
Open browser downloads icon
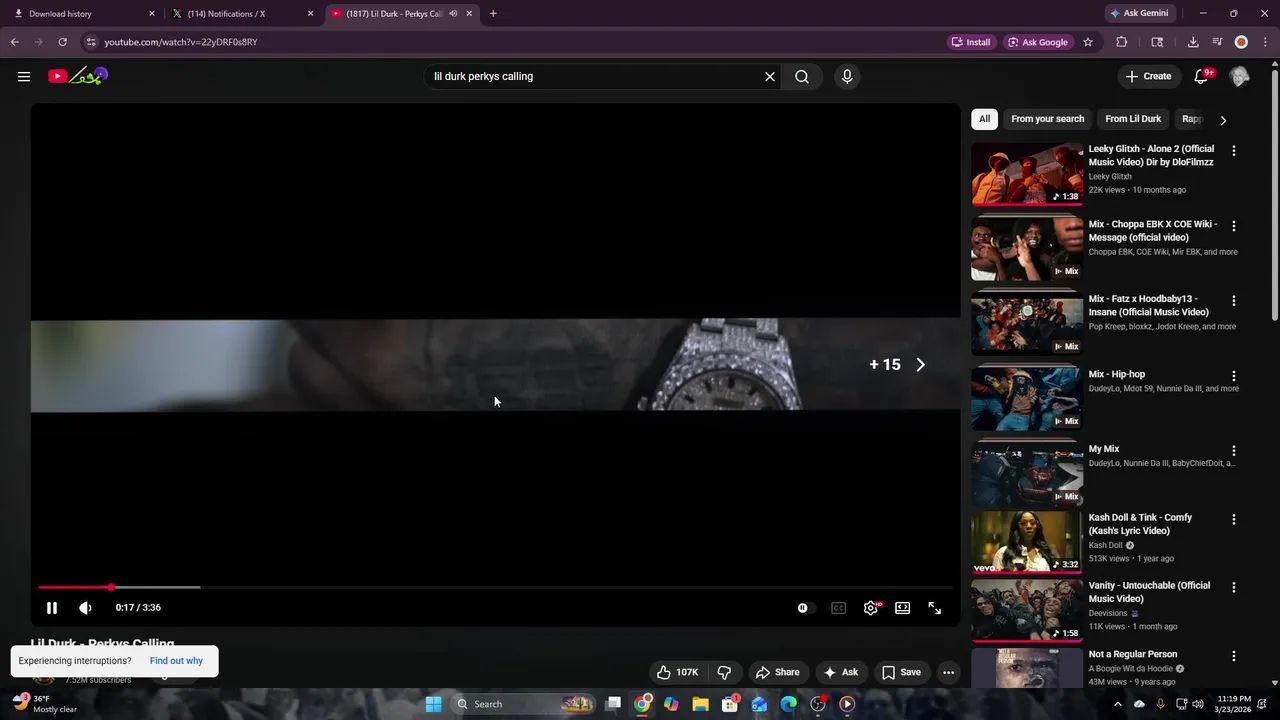point(1193,42)
